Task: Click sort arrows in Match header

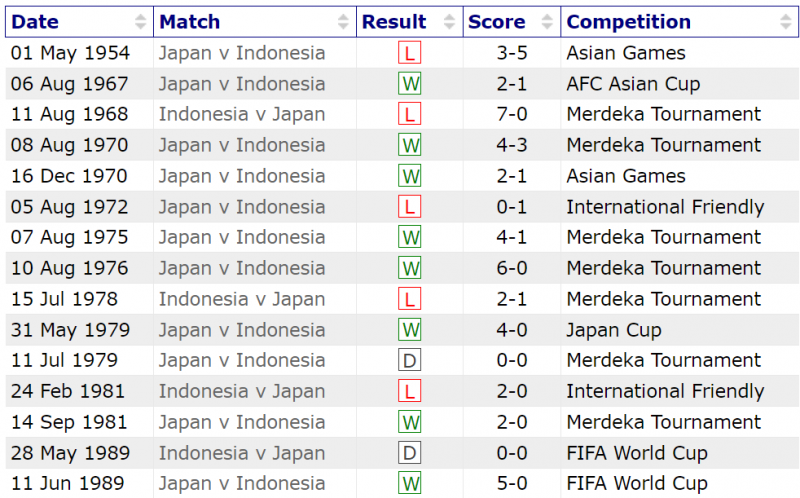Action: (344, 22)
